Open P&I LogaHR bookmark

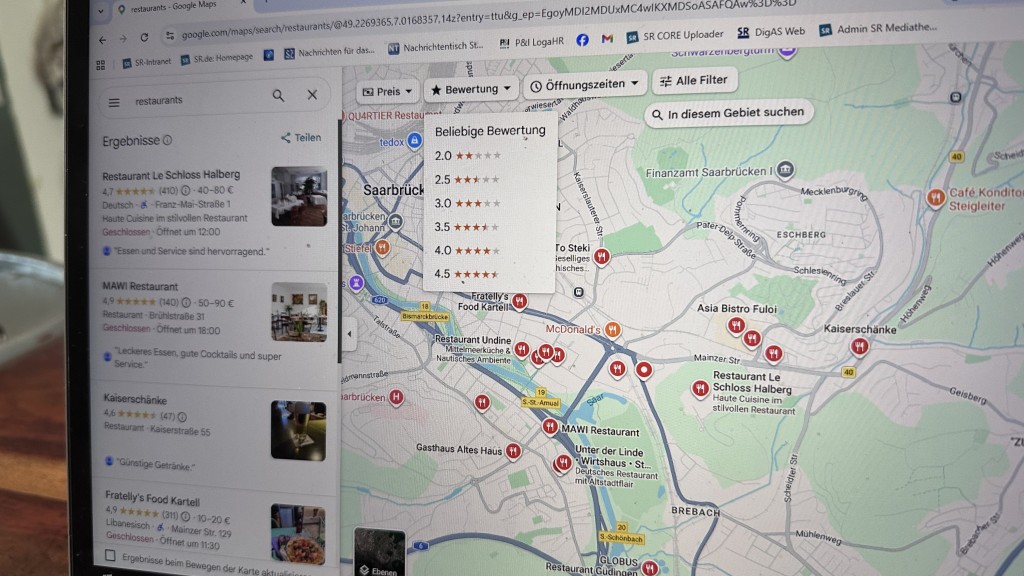[x=532, y=42]
